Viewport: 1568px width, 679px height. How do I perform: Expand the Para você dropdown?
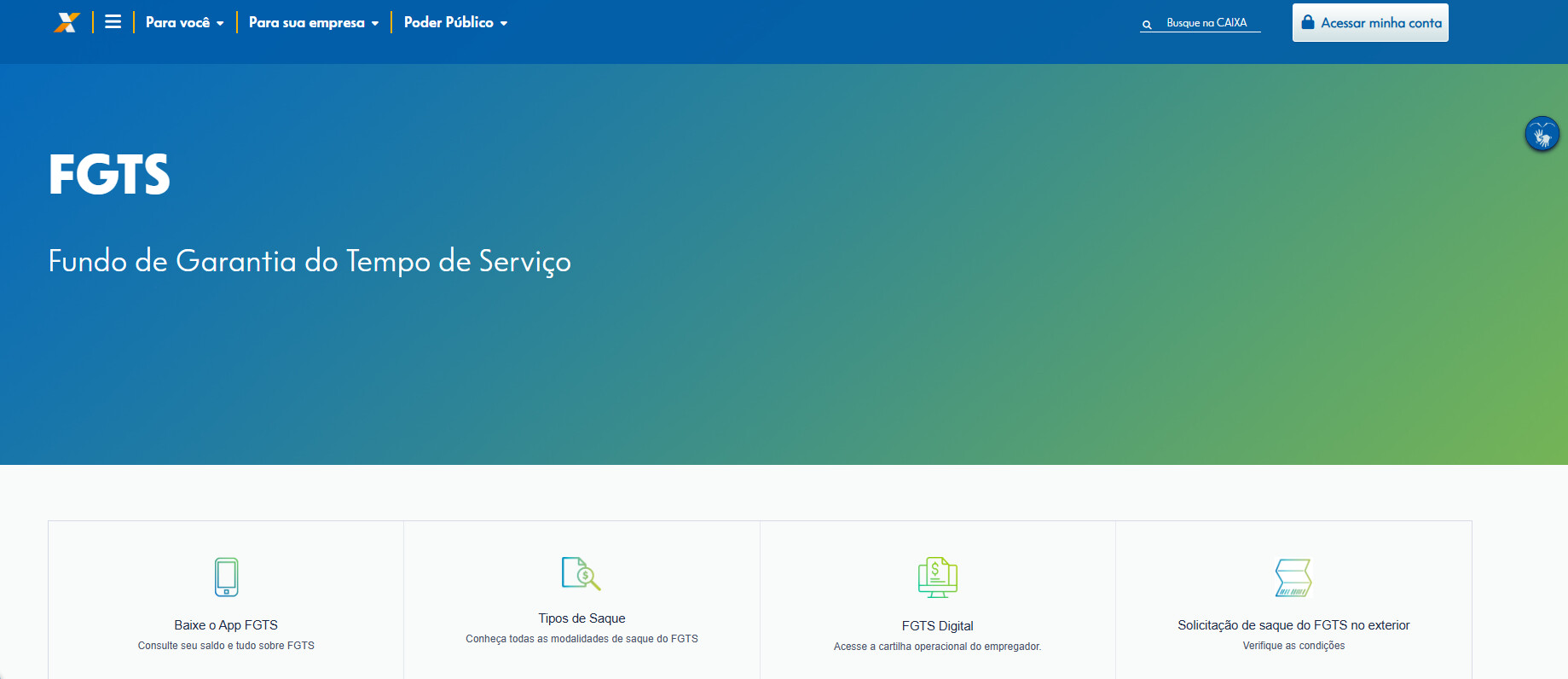pyautogui.click(x=184, y=22)
